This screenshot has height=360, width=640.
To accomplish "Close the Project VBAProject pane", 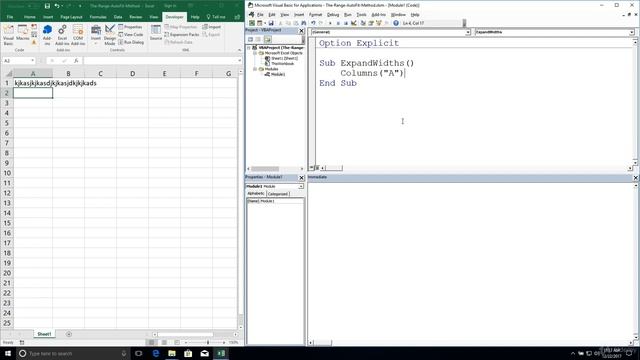I will coord(302,31).
